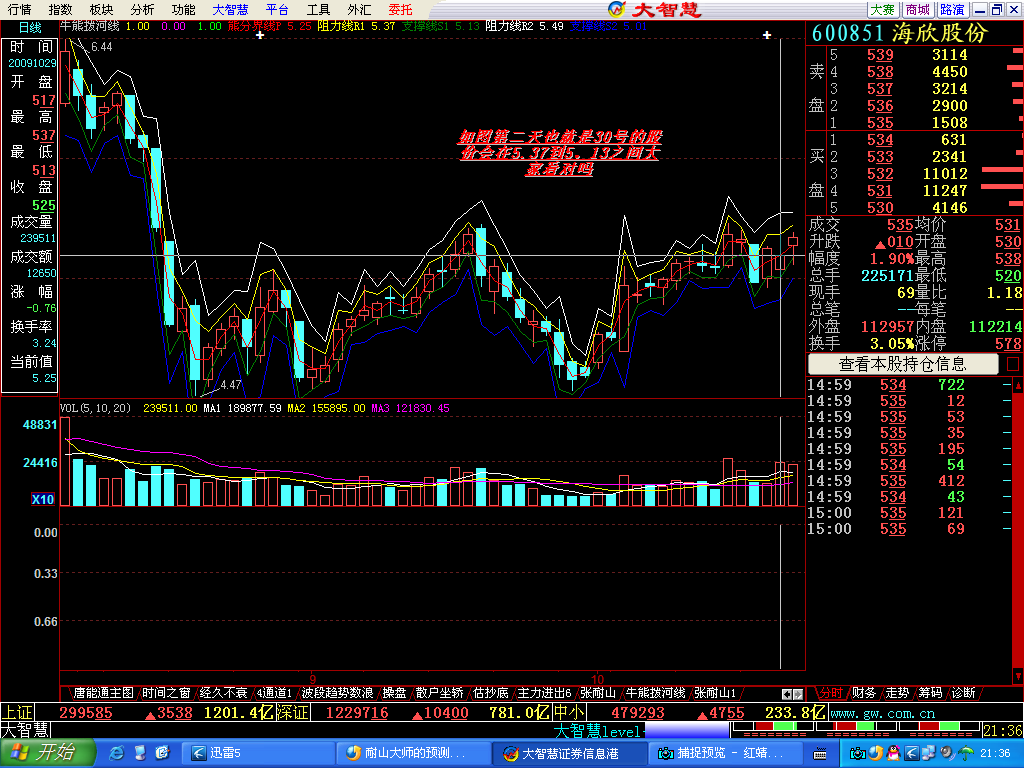Select the 时间之窗 indicator tab
The image size is (1024, 768).
(167, 693)
